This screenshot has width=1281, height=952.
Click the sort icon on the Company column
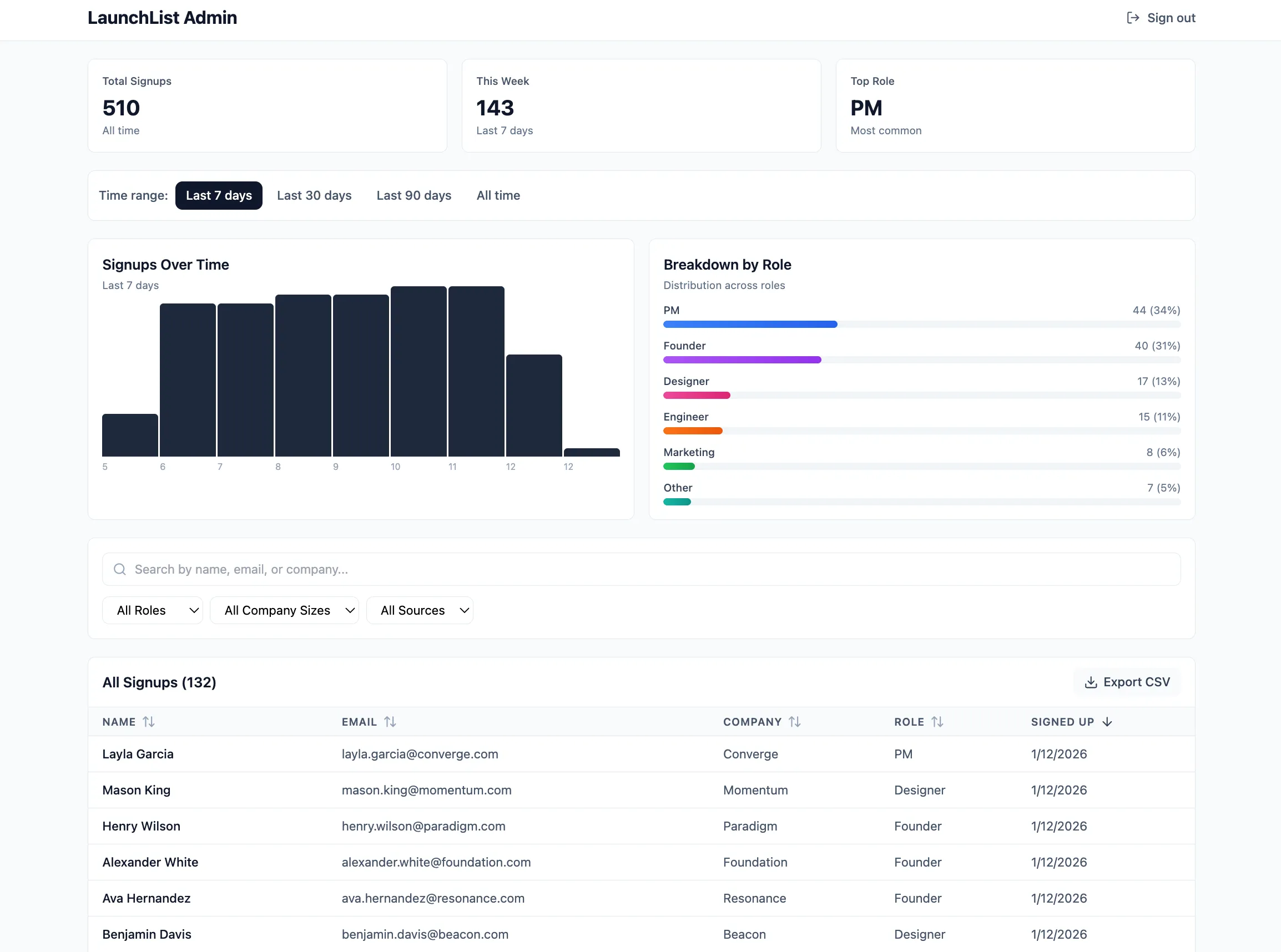click(x=795, y=722)
